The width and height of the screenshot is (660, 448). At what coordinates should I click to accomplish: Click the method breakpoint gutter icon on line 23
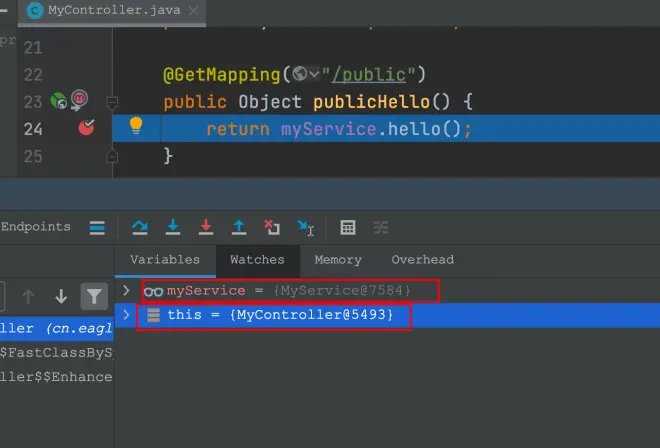coord(79,100)
